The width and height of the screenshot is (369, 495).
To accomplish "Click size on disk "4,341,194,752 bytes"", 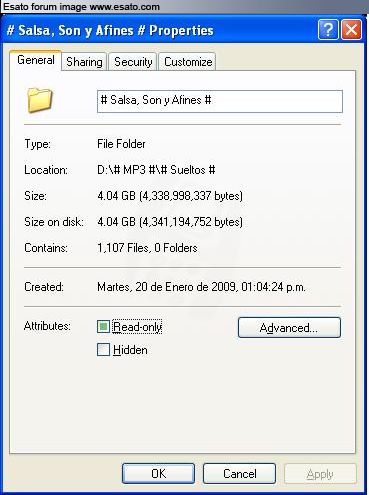I will point(191,222).
